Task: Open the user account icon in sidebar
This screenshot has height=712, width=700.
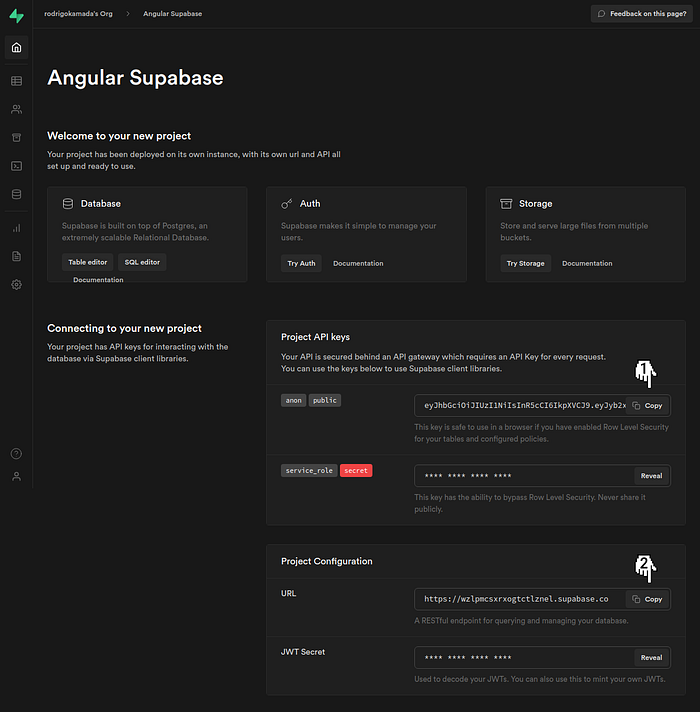Action: (x=16, y=476)
